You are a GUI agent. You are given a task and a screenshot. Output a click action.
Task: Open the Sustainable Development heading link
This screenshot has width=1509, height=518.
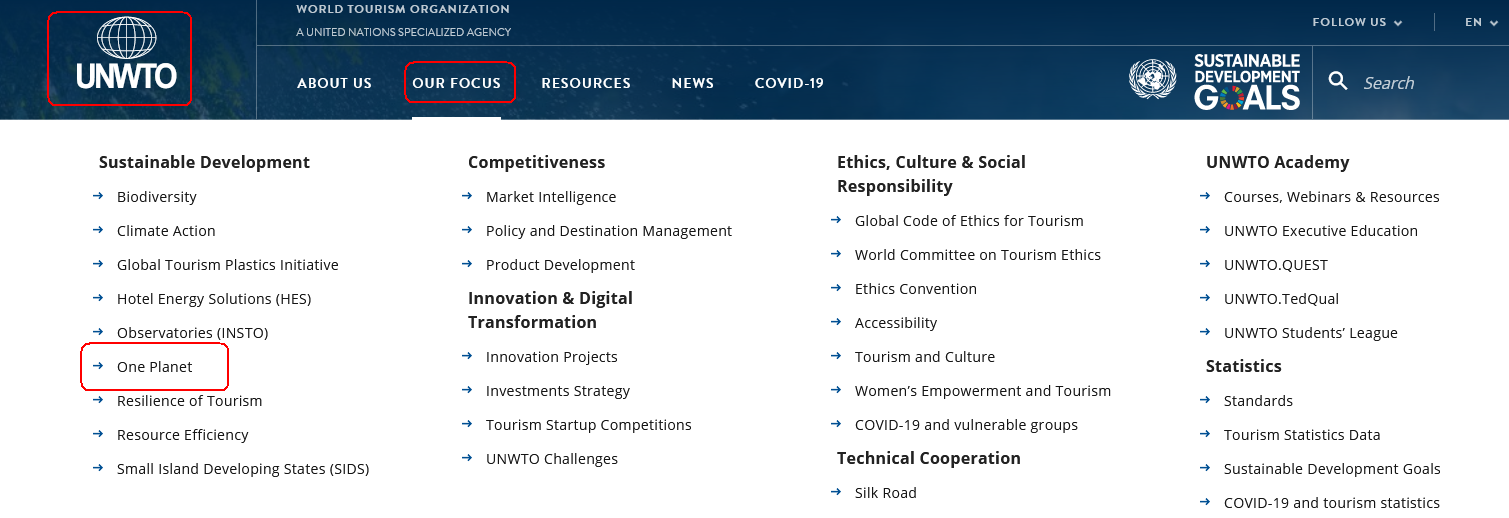point(204,162)
